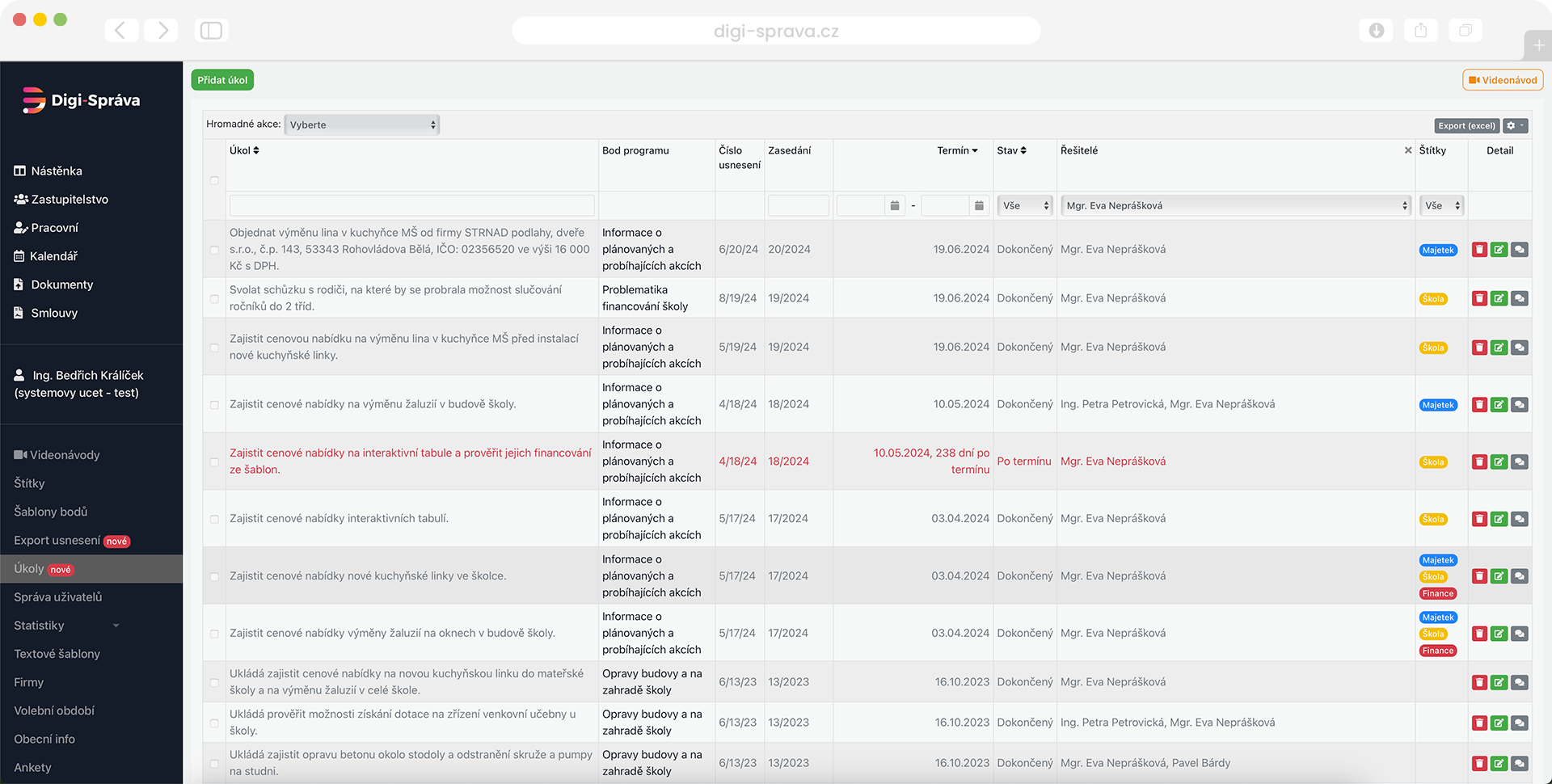
Task: Select the checkbox for the first task row
Action: [x=214, y=250]
